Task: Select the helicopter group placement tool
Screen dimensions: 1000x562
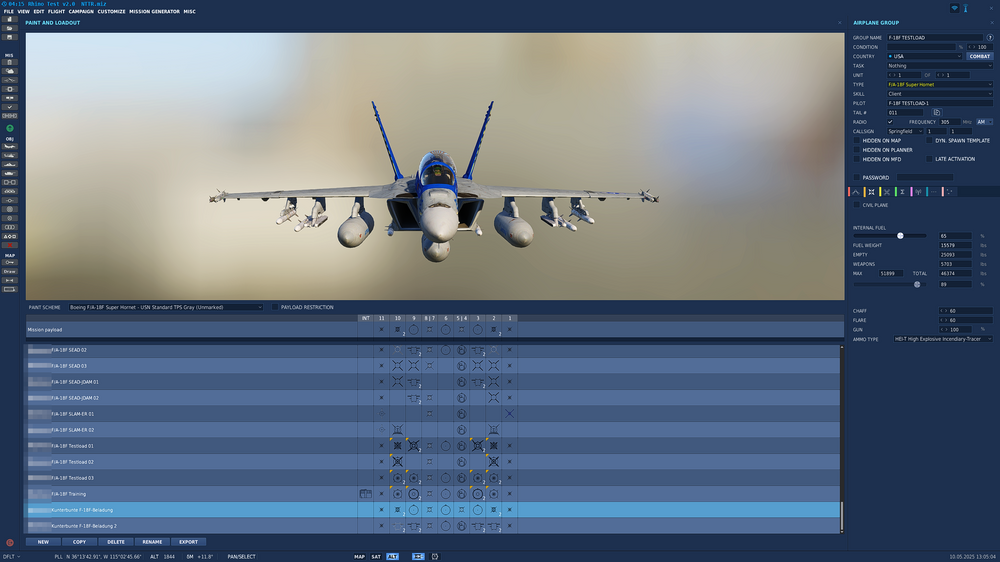Action: tap(10, 156)
